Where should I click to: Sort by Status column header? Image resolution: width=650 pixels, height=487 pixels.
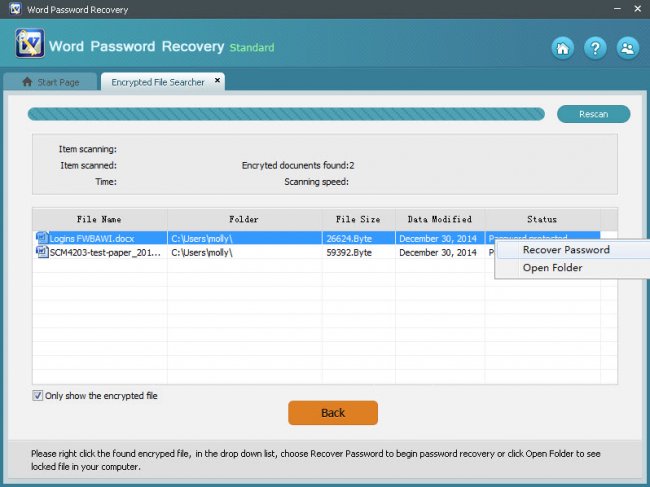click(542, 219)
